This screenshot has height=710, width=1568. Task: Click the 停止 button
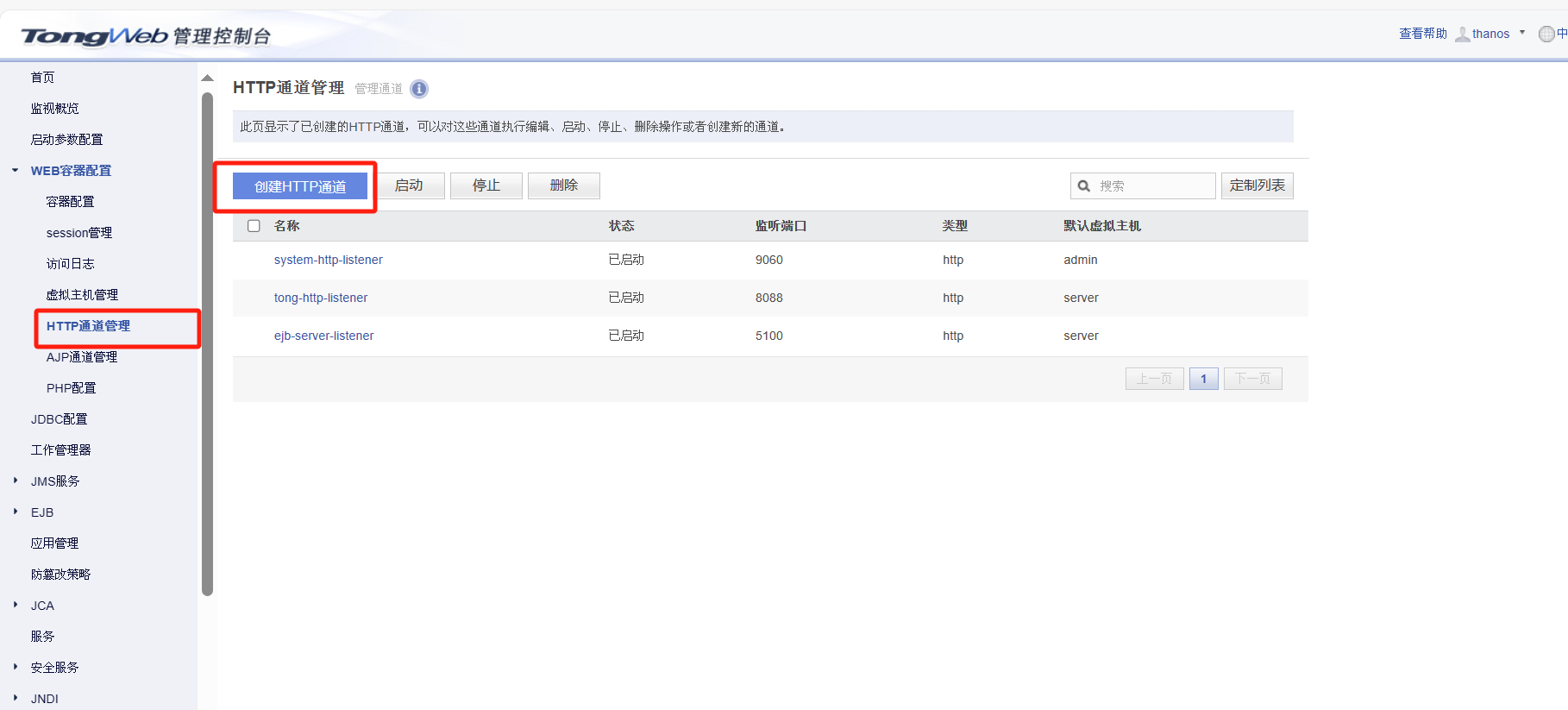coord(486,185)
